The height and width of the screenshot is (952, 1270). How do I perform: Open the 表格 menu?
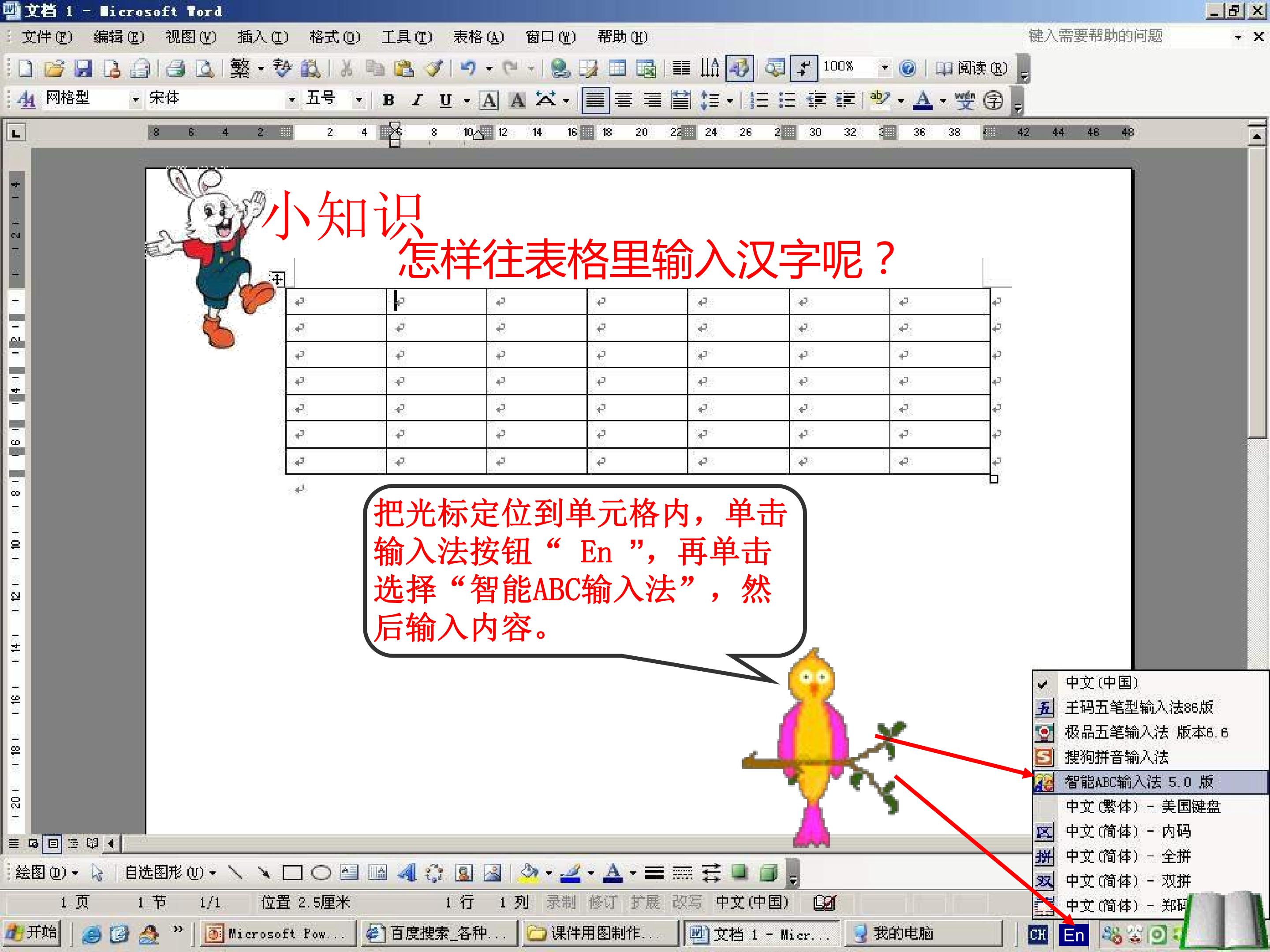pos(478,37)
